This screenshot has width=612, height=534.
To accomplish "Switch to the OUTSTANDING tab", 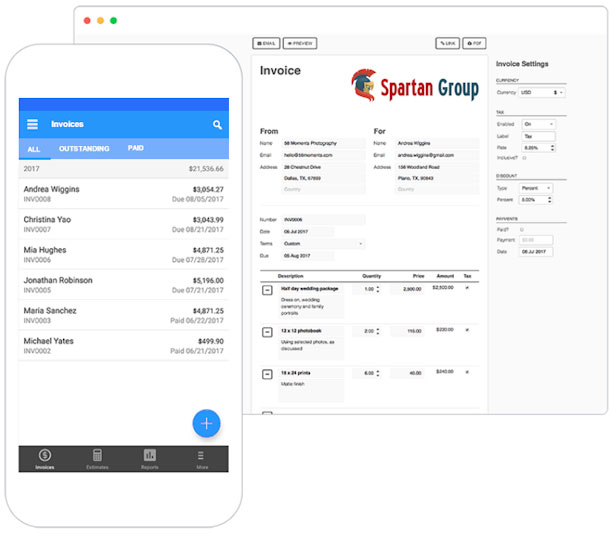I will [x=84, y=148].
